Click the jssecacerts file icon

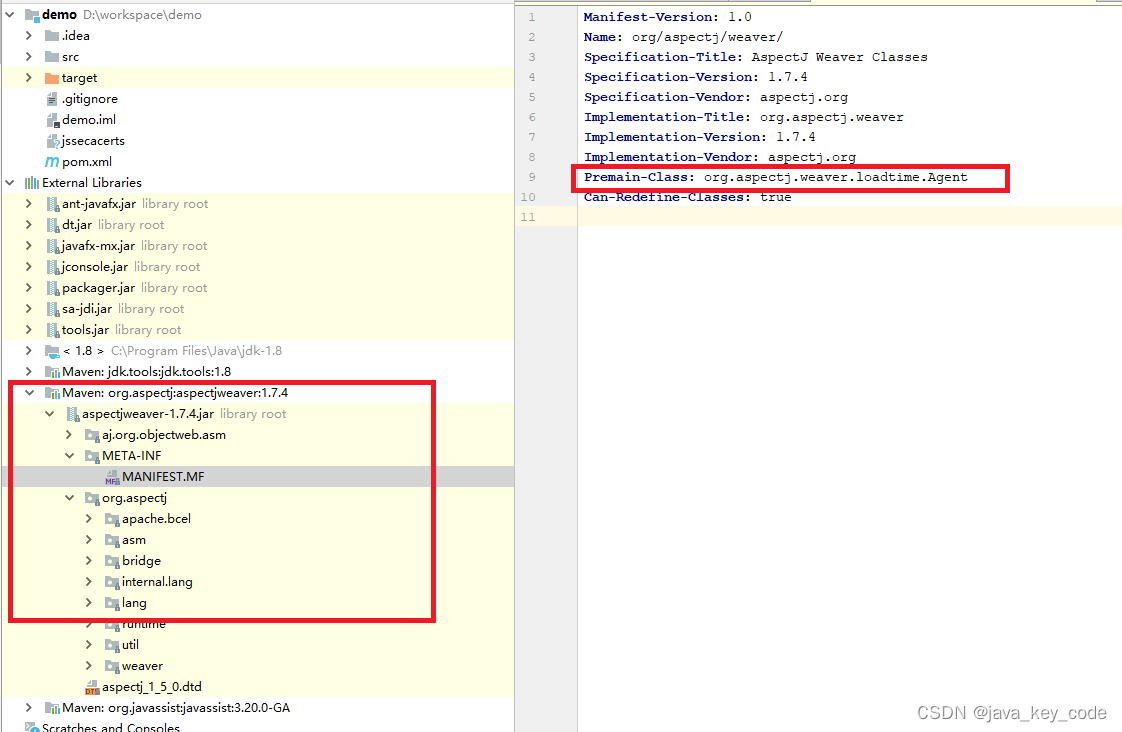point(52,140)
